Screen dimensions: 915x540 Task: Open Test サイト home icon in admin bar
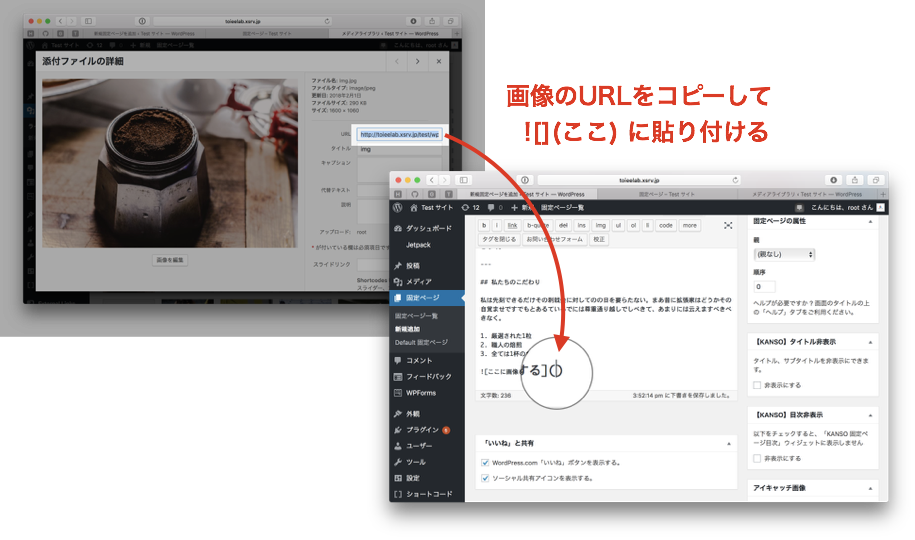[414, 207]
